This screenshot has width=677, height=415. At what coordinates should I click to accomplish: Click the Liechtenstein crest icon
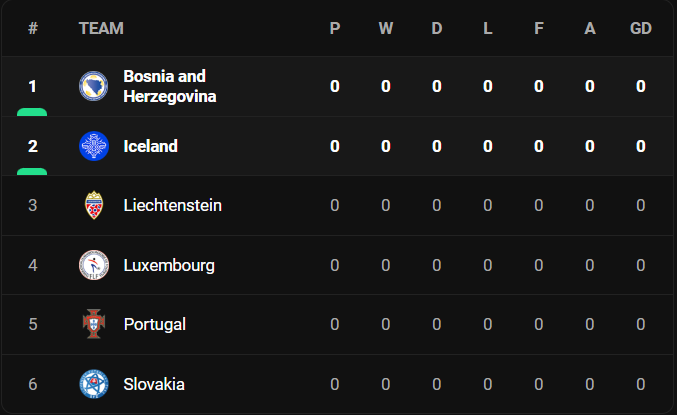tap(94, 205)
